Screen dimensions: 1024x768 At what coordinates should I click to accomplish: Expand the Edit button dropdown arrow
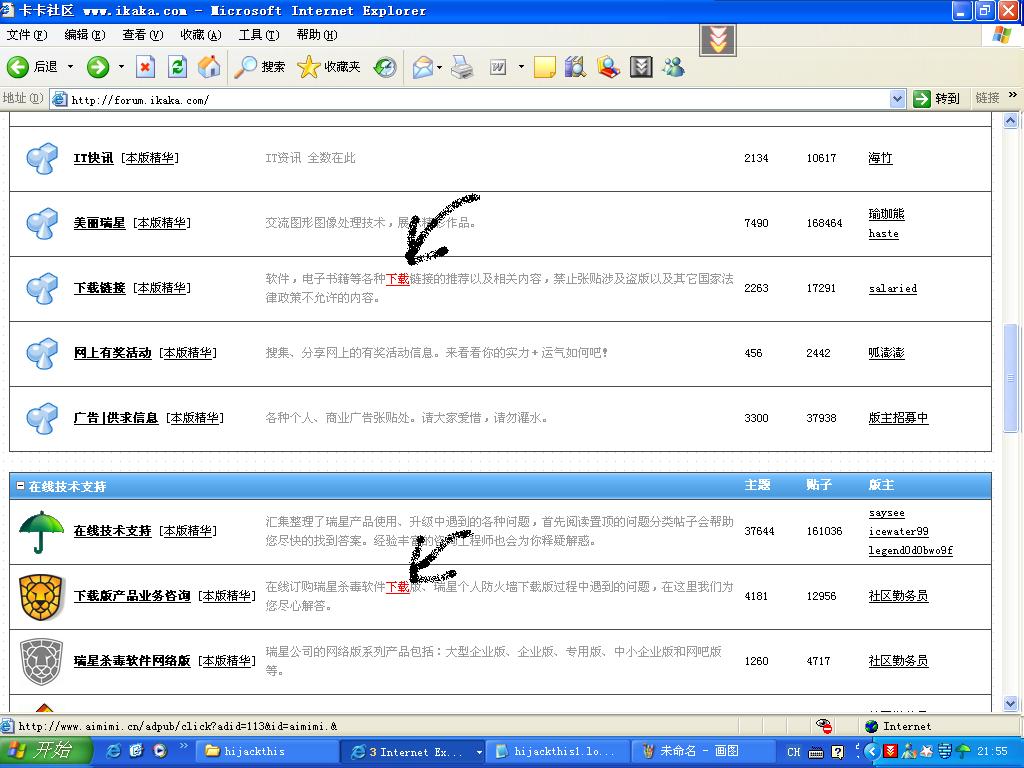coord(520,67)
